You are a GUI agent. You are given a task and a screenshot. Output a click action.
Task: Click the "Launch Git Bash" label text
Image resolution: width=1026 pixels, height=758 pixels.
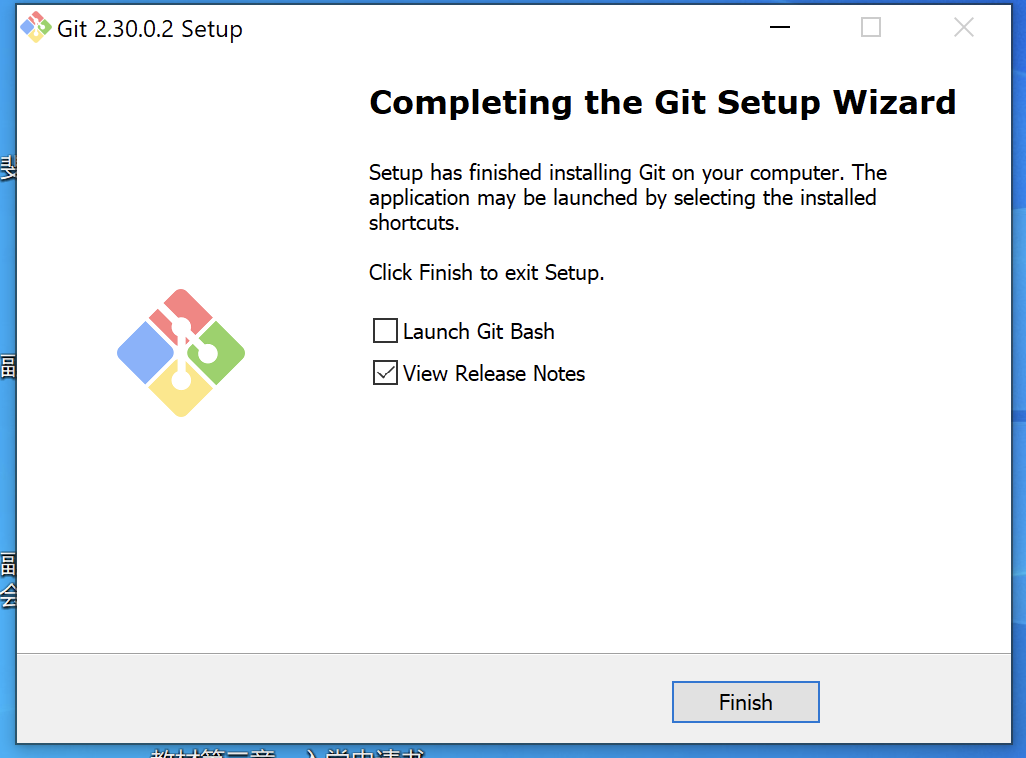478,331
